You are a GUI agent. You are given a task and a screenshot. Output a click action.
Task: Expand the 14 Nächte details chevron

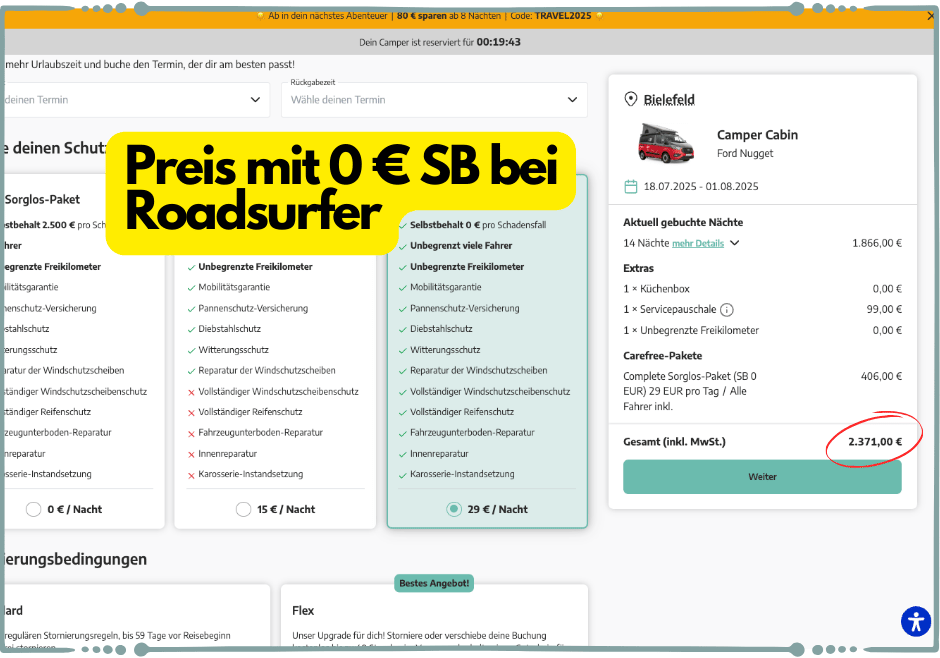tap(735, 243)
